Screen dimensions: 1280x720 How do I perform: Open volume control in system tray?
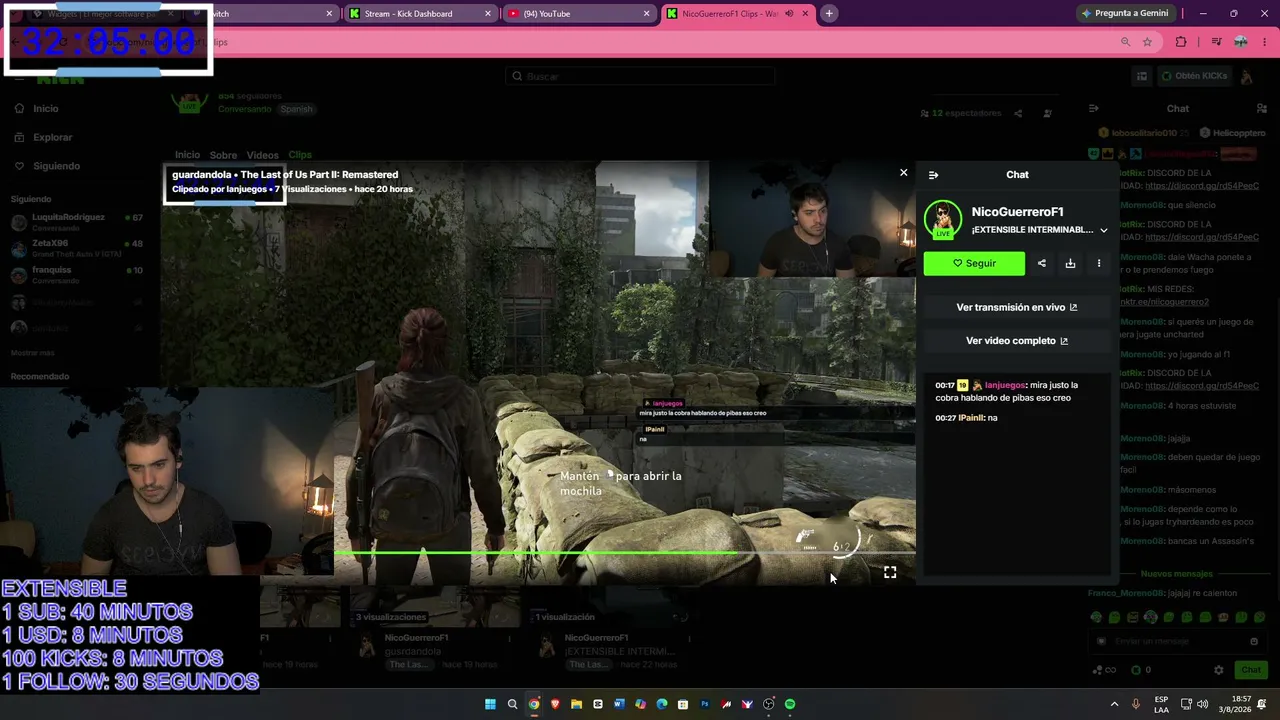pyautogui.click(x=1202, y=704)
